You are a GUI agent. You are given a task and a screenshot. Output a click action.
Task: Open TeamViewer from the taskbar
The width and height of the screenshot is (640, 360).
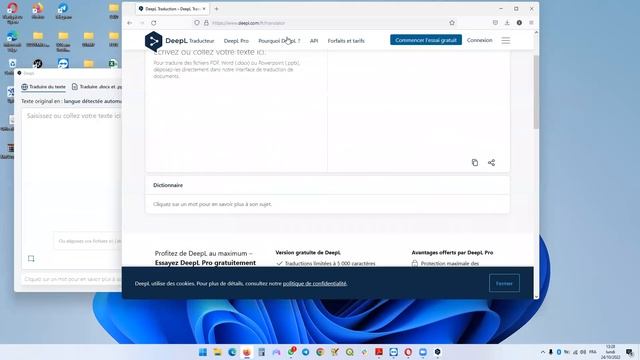[x=393, y=352]
